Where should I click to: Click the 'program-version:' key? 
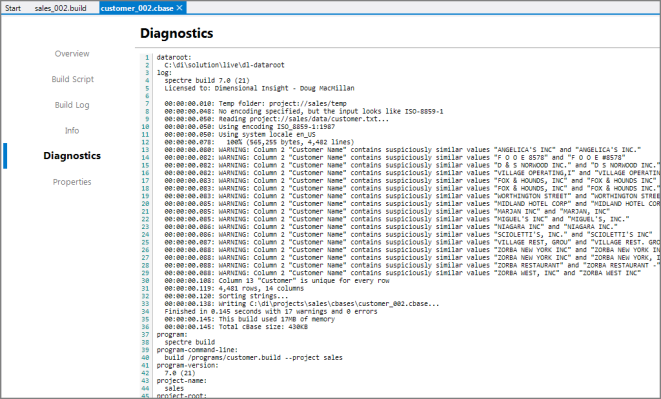(188, 365)
